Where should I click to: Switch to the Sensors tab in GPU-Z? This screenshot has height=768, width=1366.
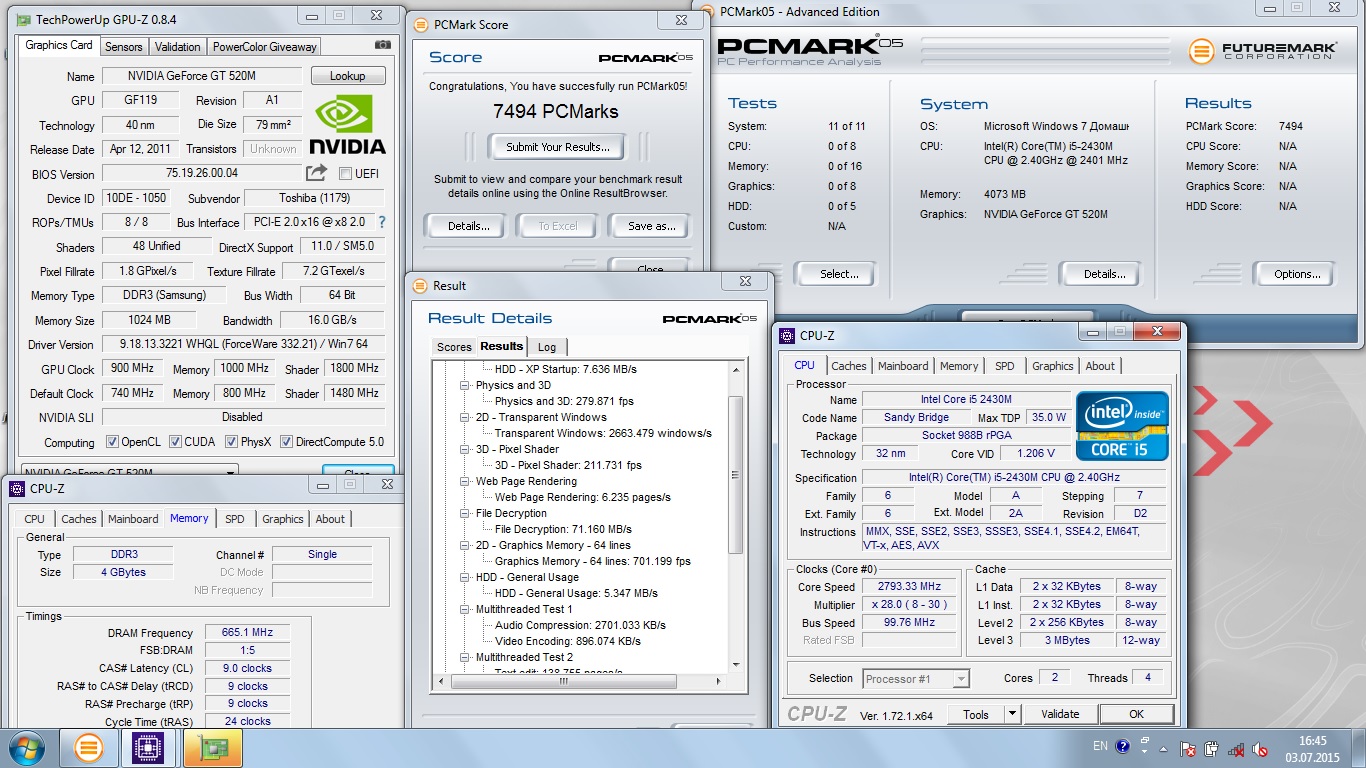(123, 46)
